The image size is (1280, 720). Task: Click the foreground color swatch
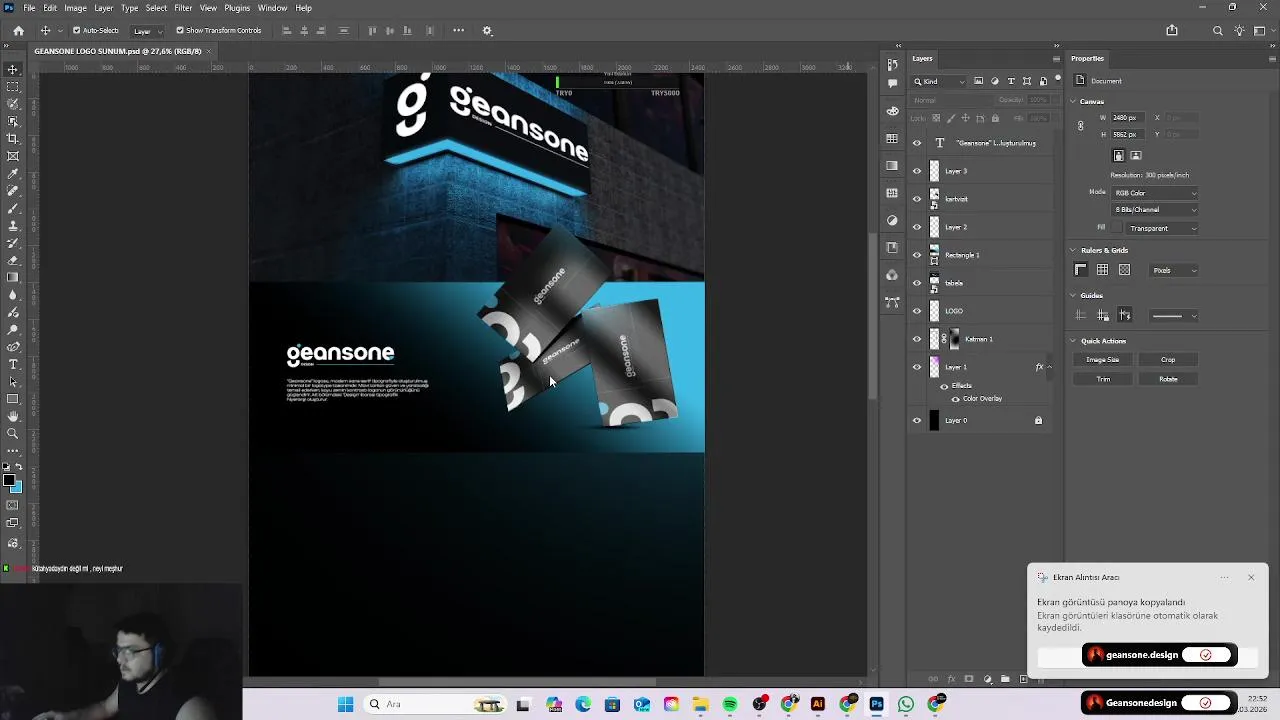9,481
